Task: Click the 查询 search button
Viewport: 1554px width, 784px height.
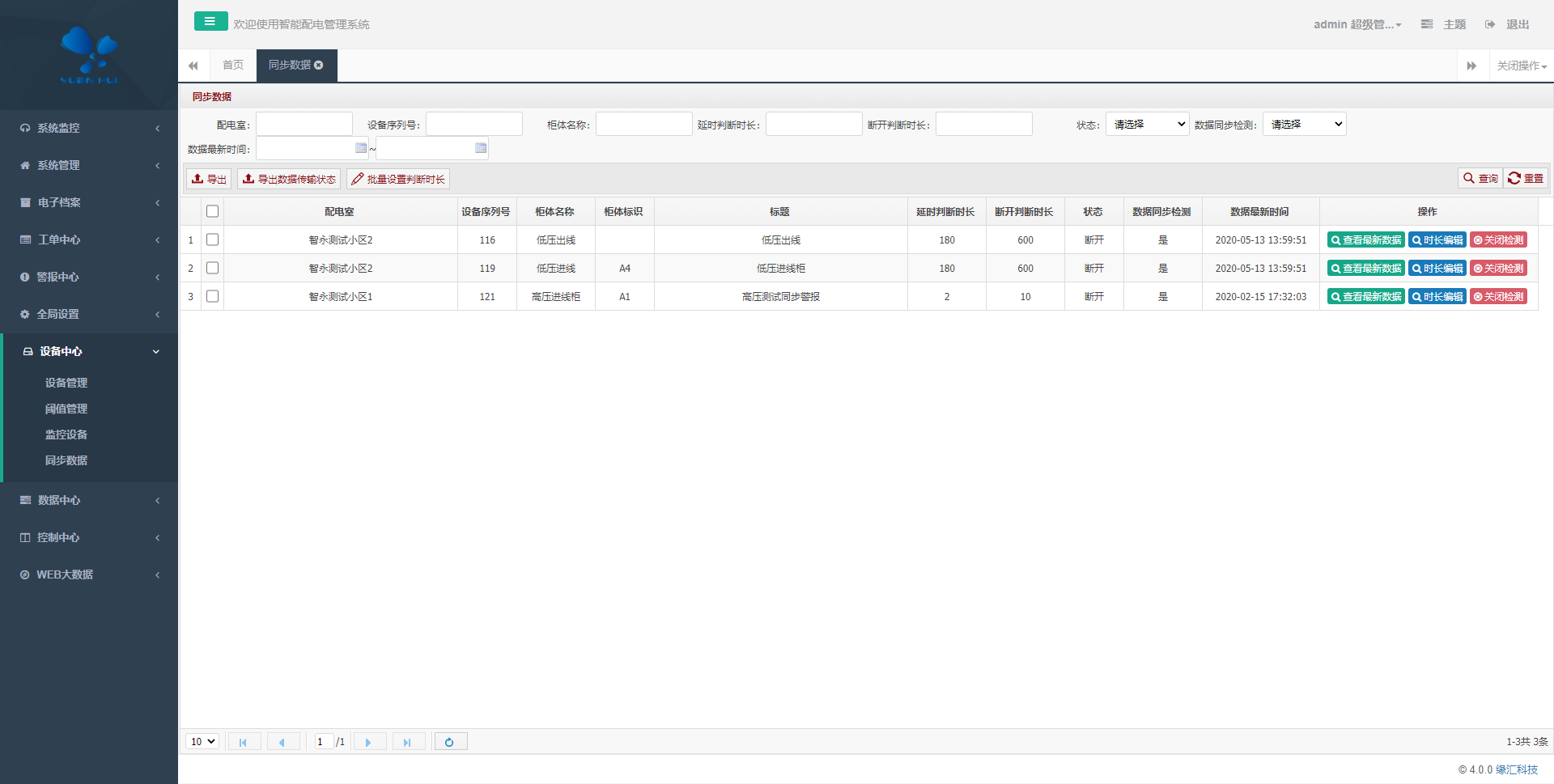Action: tap(1480, 179)
